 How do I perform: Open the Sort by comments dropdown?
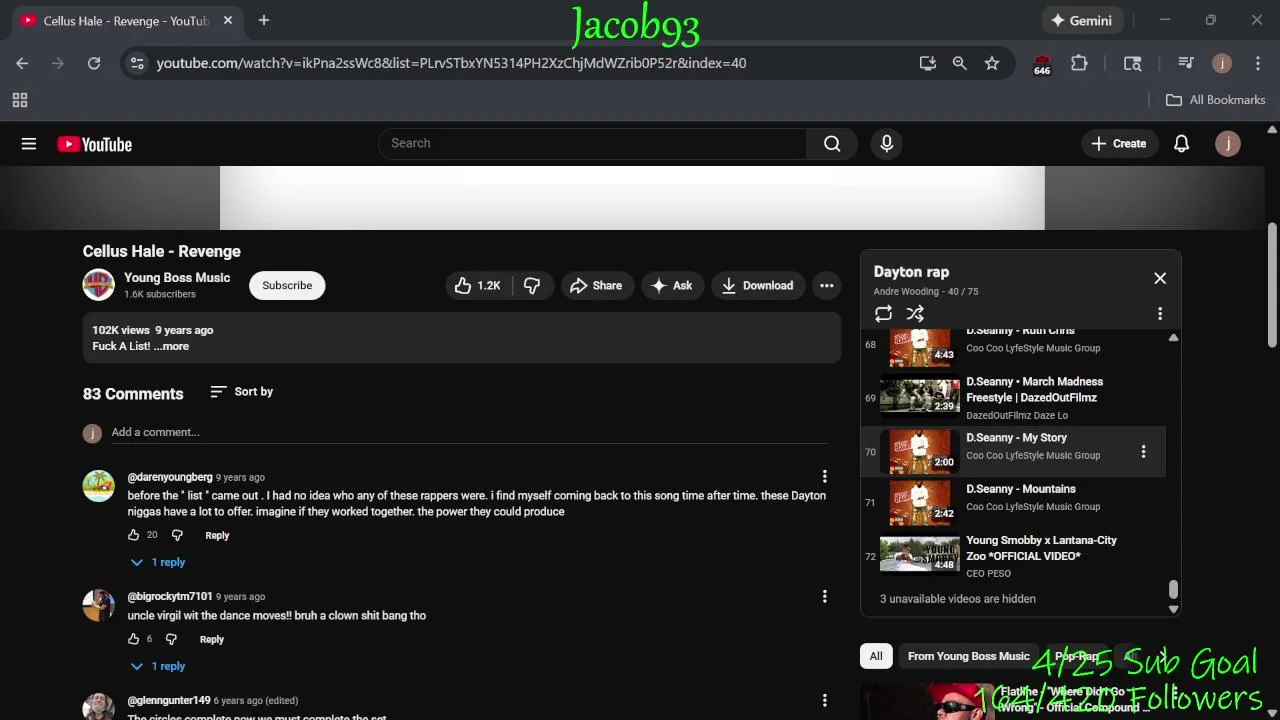coord(242,392)
